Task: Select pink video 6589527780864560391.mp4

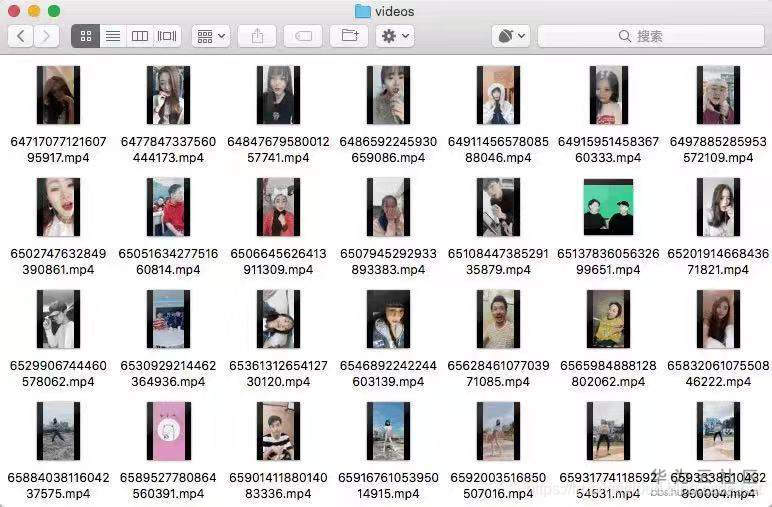Action: click(168, 431)
